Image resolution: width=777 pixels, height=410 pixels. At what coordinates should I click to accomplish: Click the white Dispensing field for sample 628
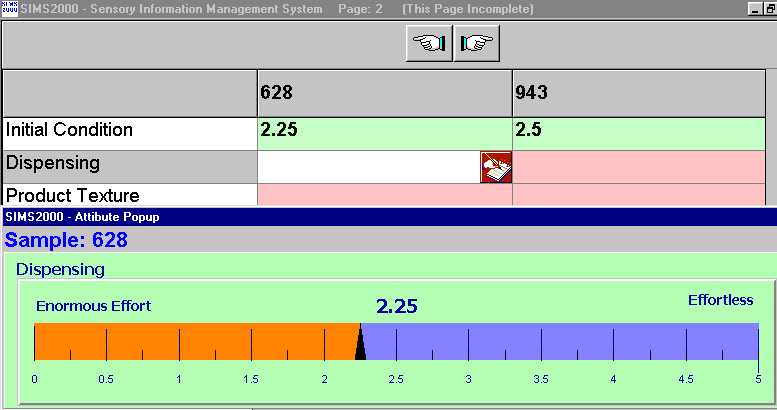368,167
